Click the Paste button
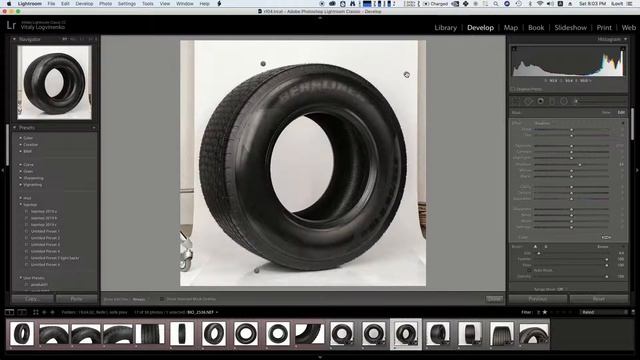Screen dimensions: 640x360 [77, 299]
